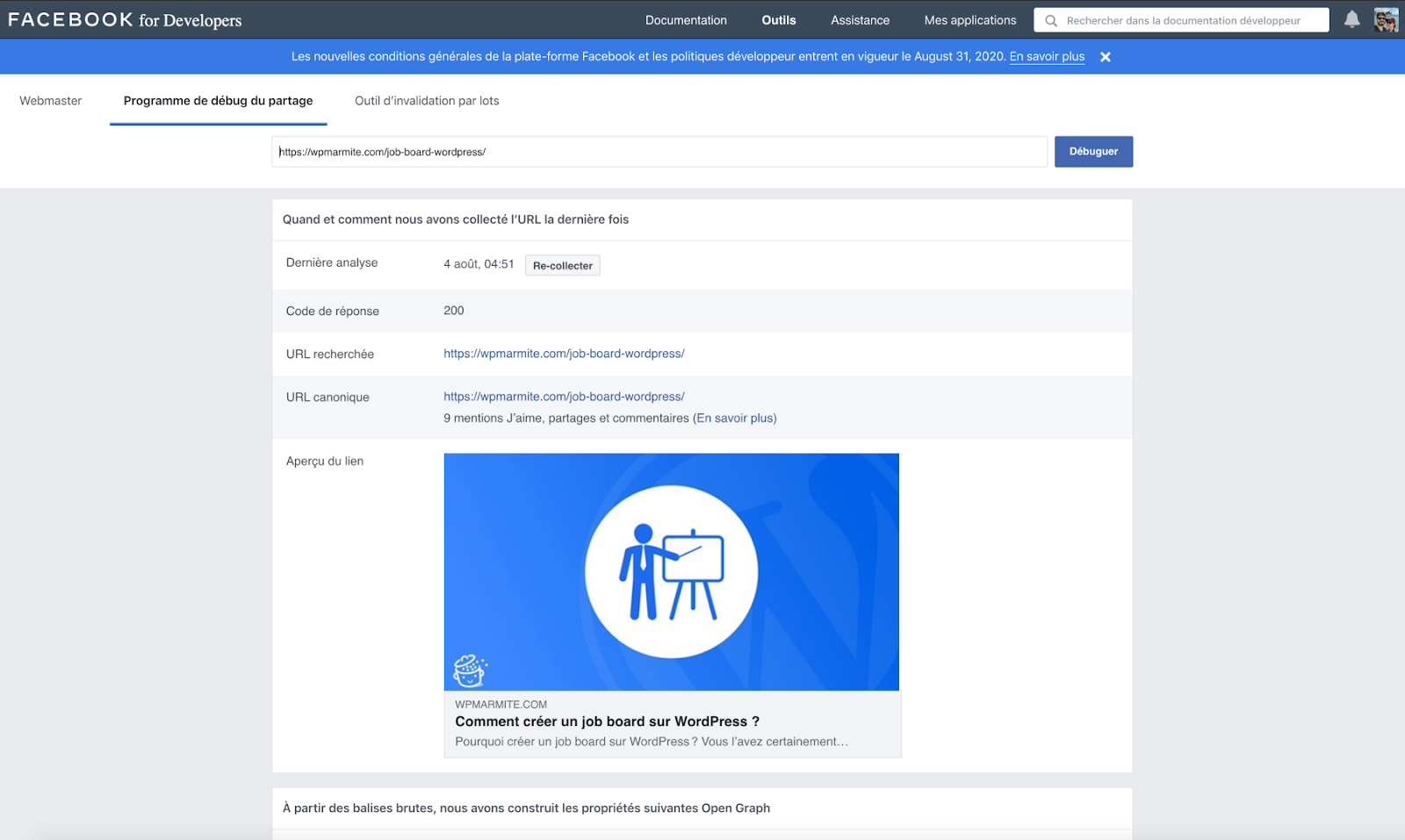
Task: Open the Documentation menu
Action: [686, 20]
